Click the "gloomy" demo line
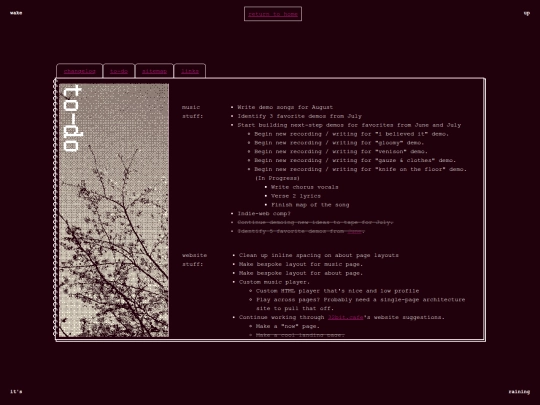The image size is (540, 405). point(339,143)
